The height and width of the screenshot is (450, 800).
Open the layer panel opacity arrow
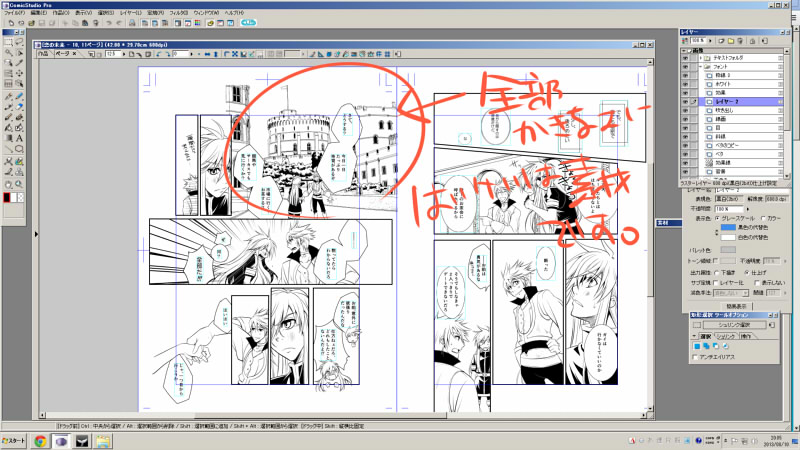pyautogui.click(x=710, y=41)
